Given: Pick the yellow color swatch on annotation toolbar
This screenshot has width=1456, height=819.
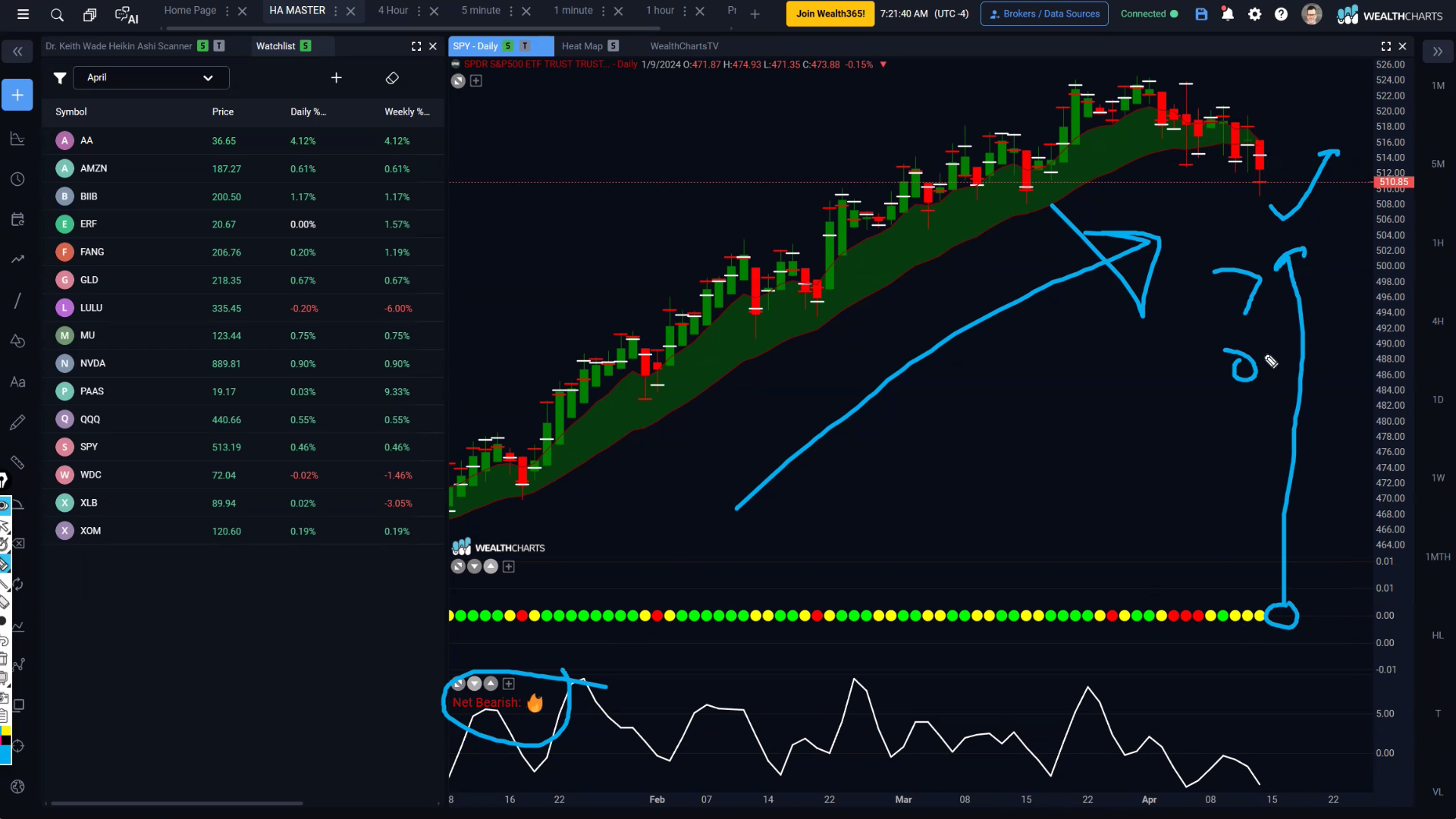Looking at the screenshot, I should 5,731.
